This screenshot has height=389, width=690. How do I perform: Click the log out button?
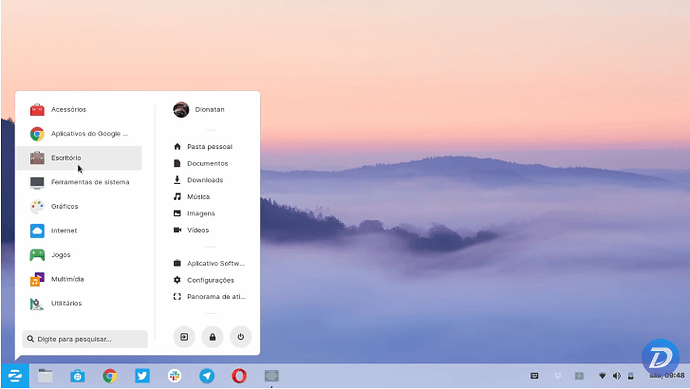point(184,337)
